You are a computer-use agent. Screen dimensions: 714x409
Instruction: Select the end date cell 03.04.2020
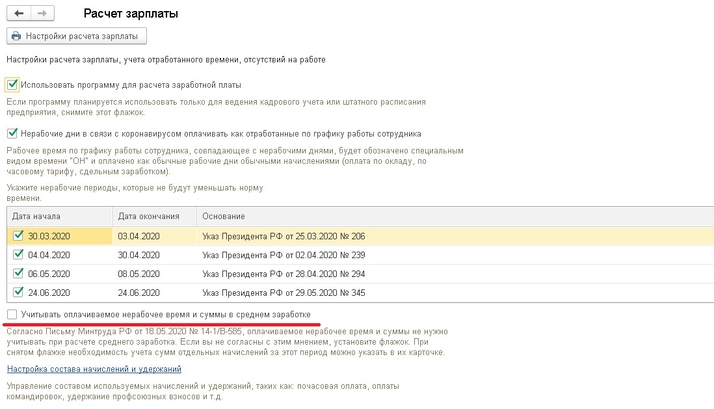tap(140, 235)
